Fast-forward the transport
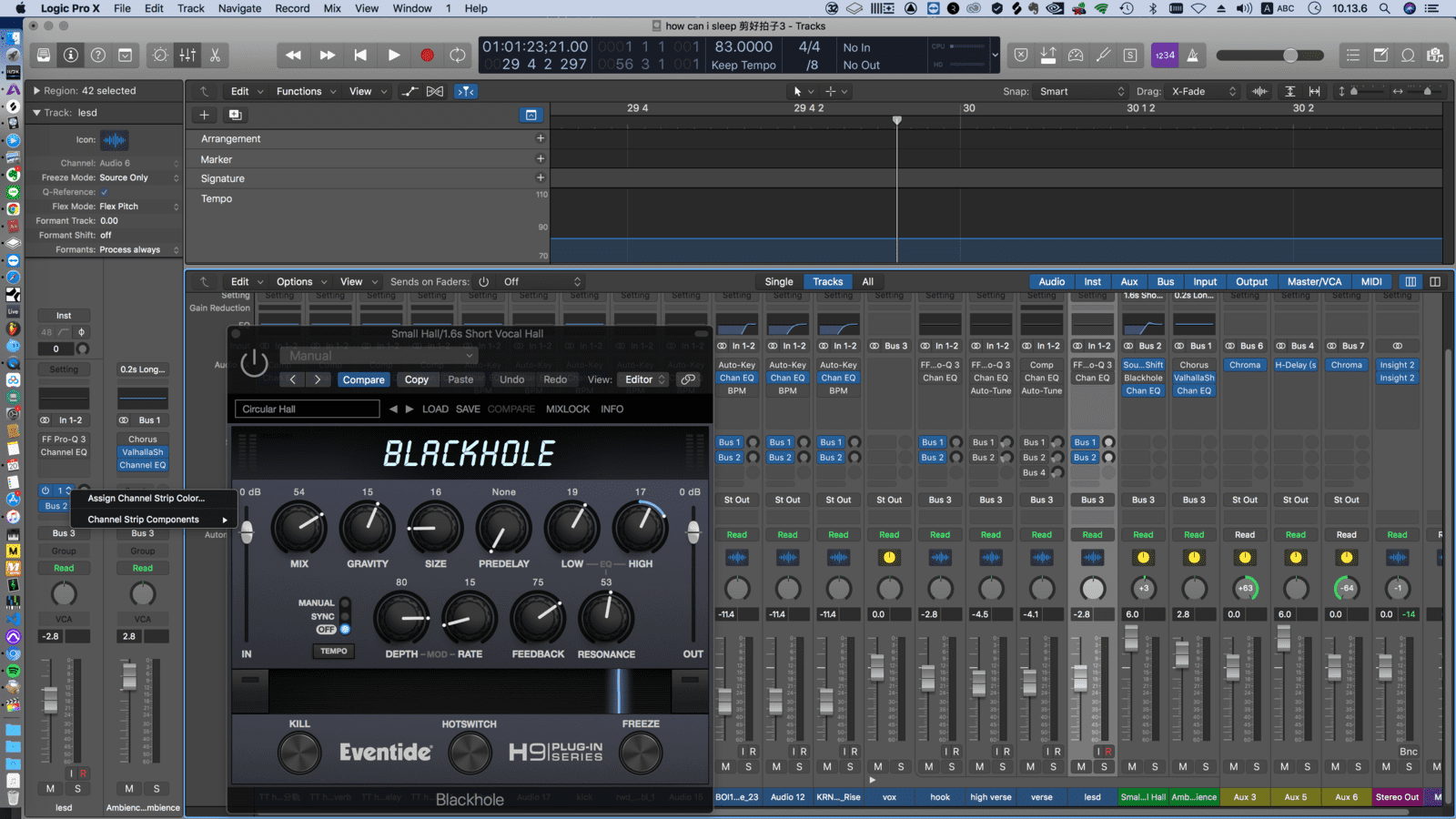 click(327, 56)
